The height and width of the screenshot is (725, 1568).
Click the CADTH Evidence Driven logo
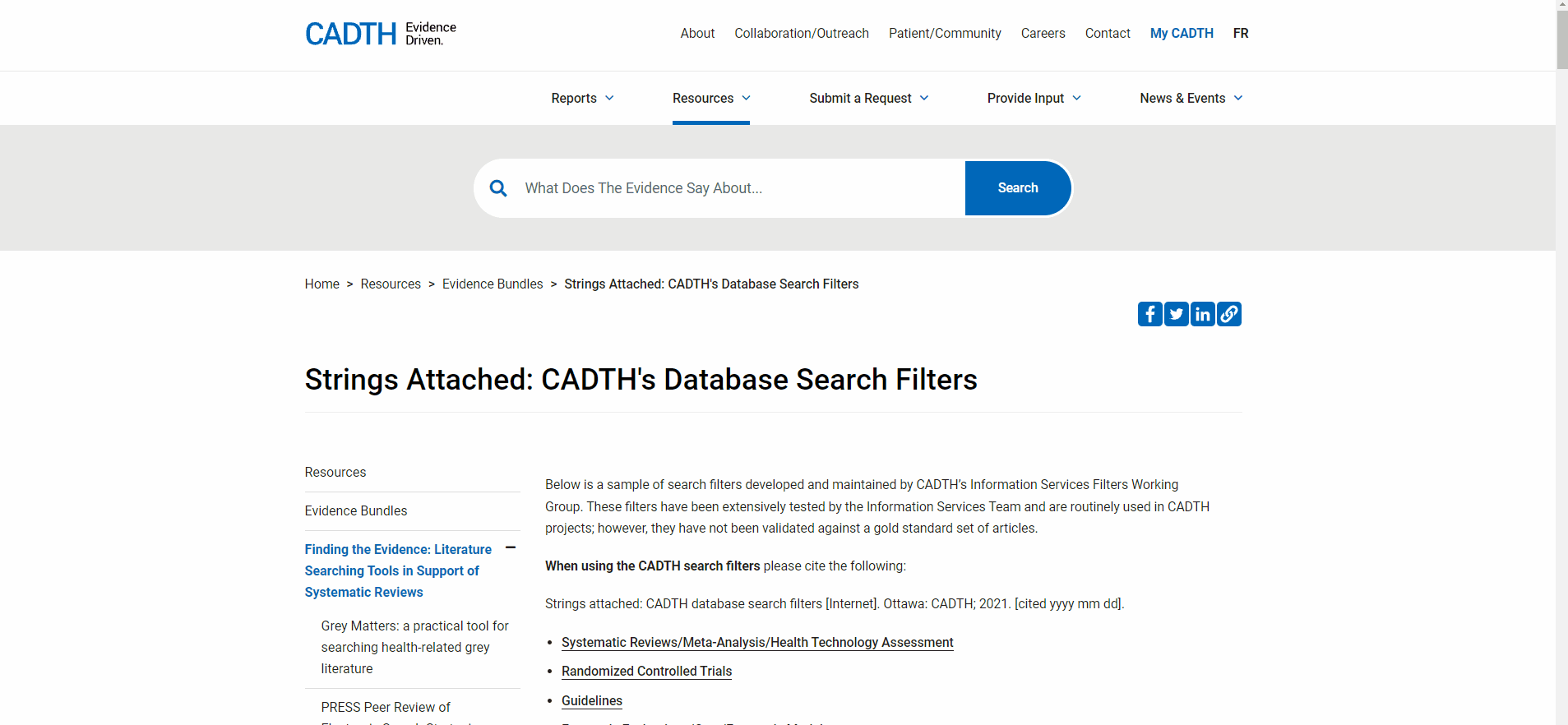(380, 34)
